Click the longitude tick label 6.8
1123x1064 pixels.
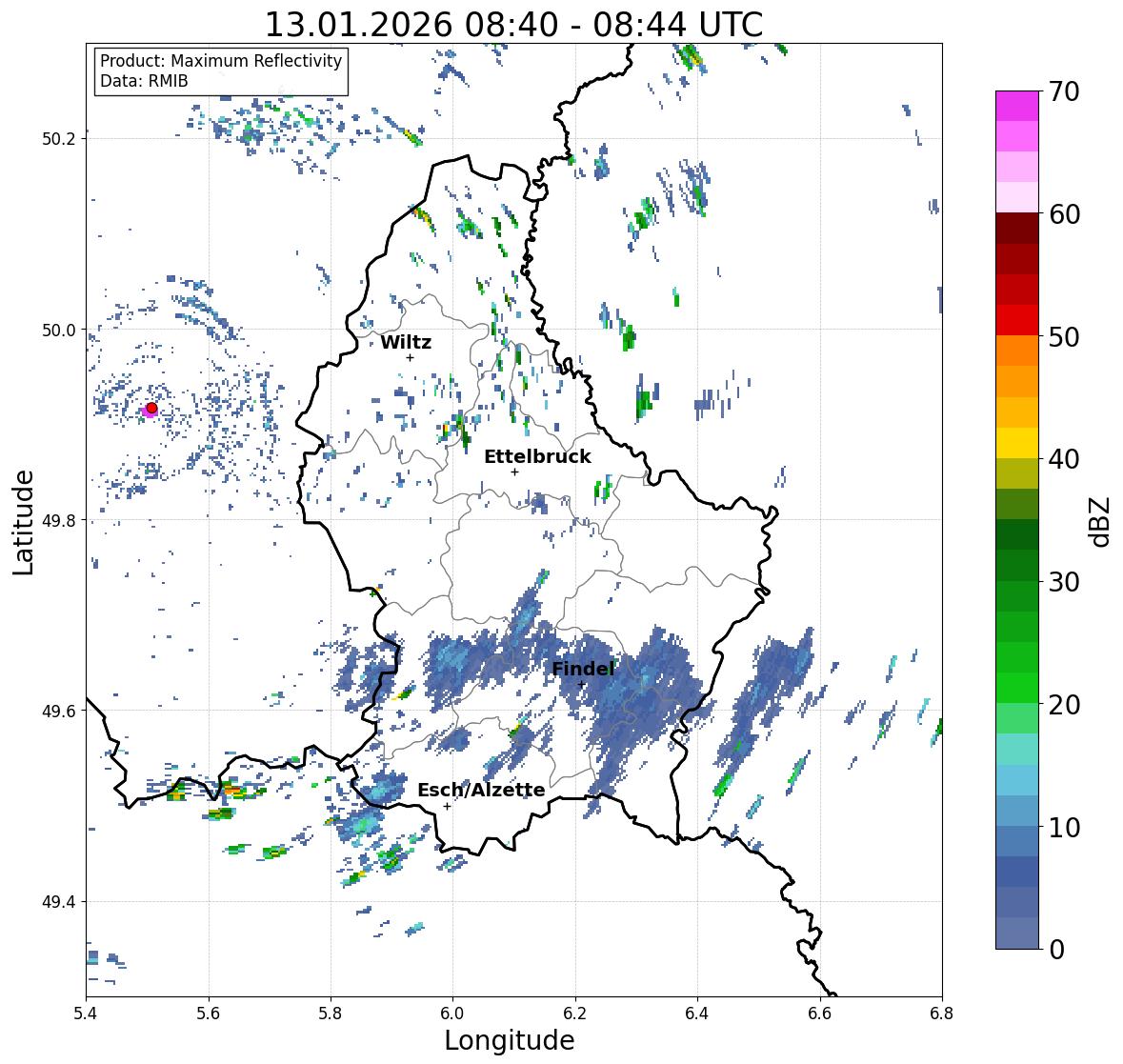click(x=942, y=1013)
